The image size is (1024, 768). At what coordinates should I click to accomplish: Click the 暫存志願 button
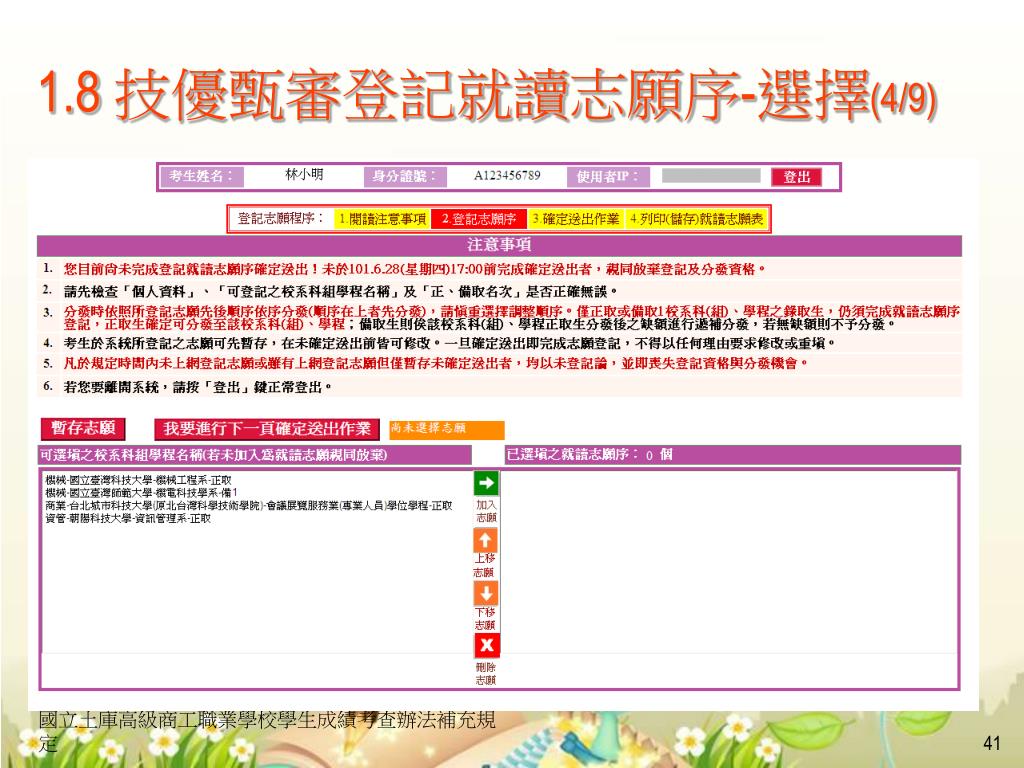[83, 428]
